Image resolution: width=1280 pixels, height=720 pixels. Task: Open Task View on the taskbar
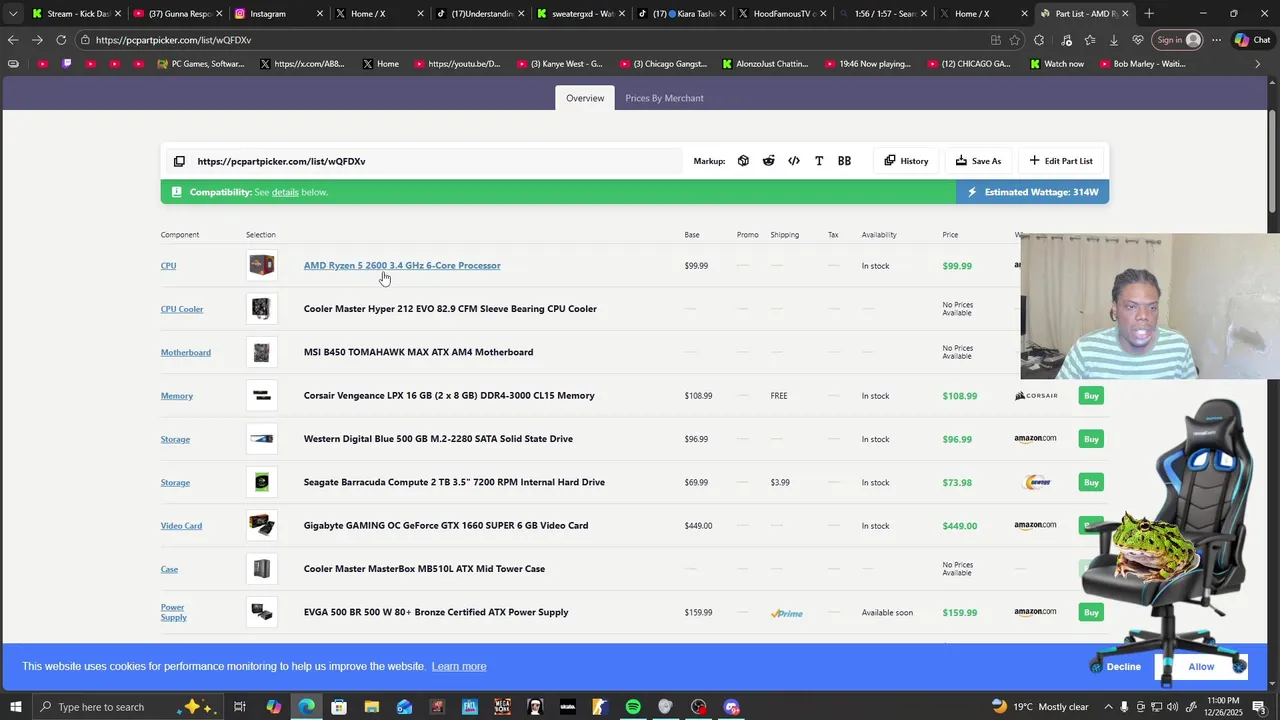(x=240, y=707)
